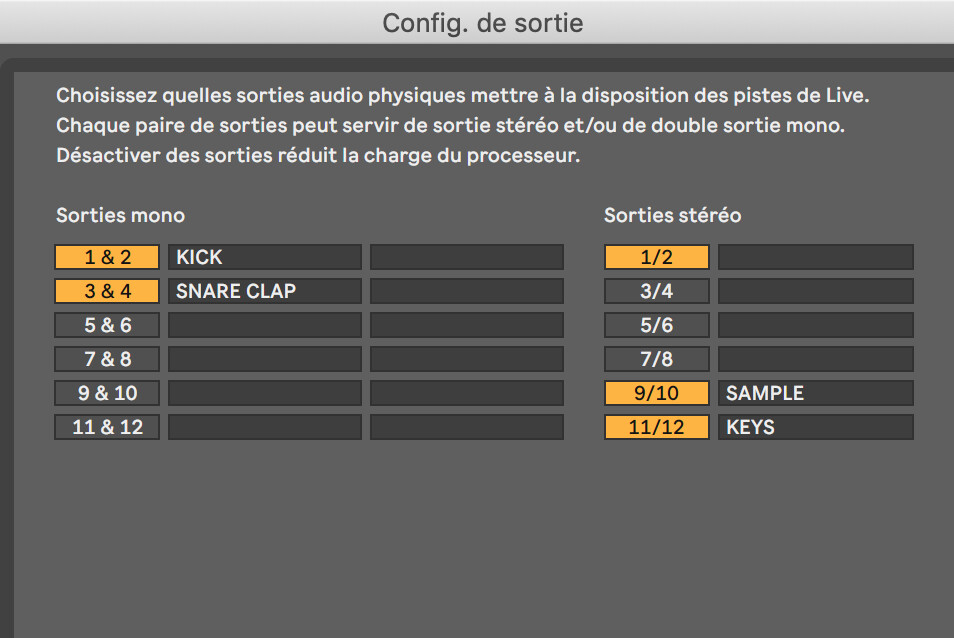Click the second name field in KICK row
This screenshot has width=954, height=638.
click(x=467, y=257)
